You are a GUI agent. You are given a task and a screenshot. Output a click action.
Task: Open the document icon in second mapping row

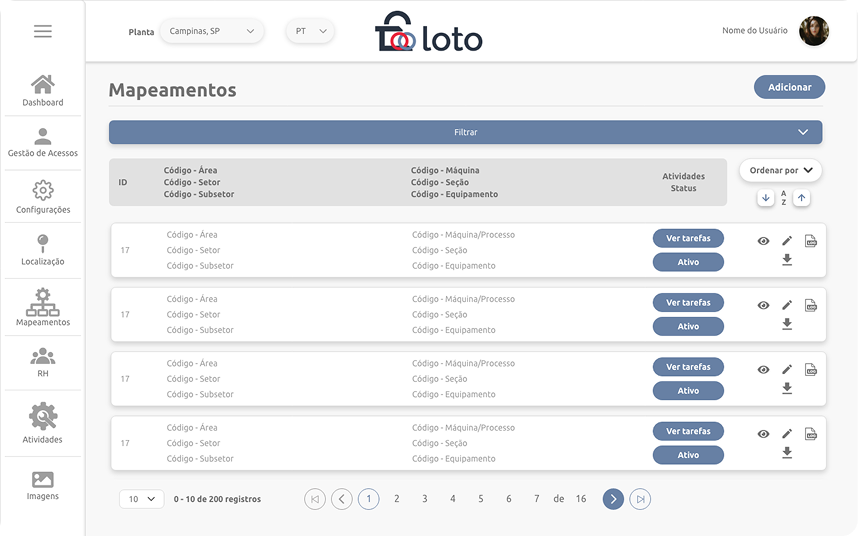click(810, 305)
